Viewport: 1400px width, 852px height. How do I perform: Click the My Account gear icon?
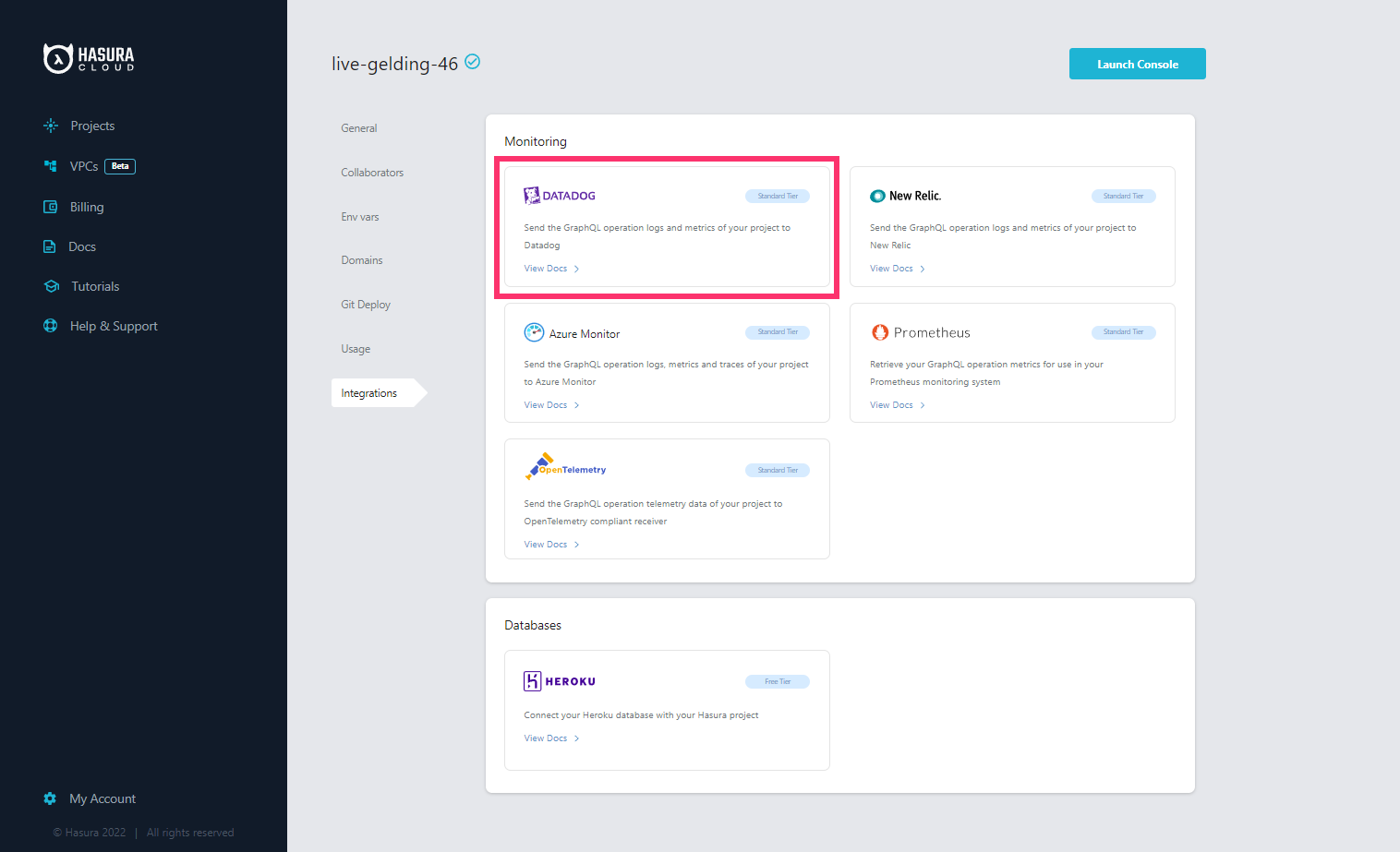pyautogui.click(x=50, y=798)
